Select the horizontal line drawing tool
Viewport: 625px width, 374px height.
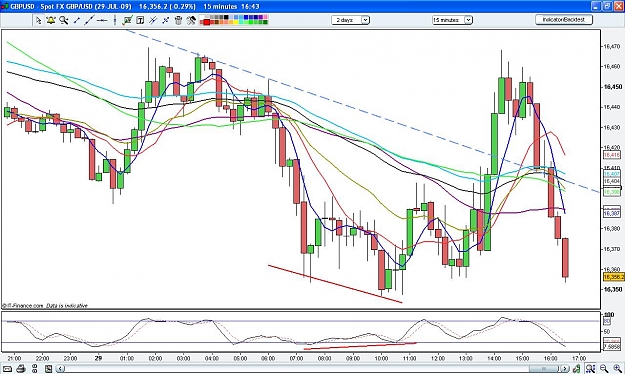(x=102, y=20)
